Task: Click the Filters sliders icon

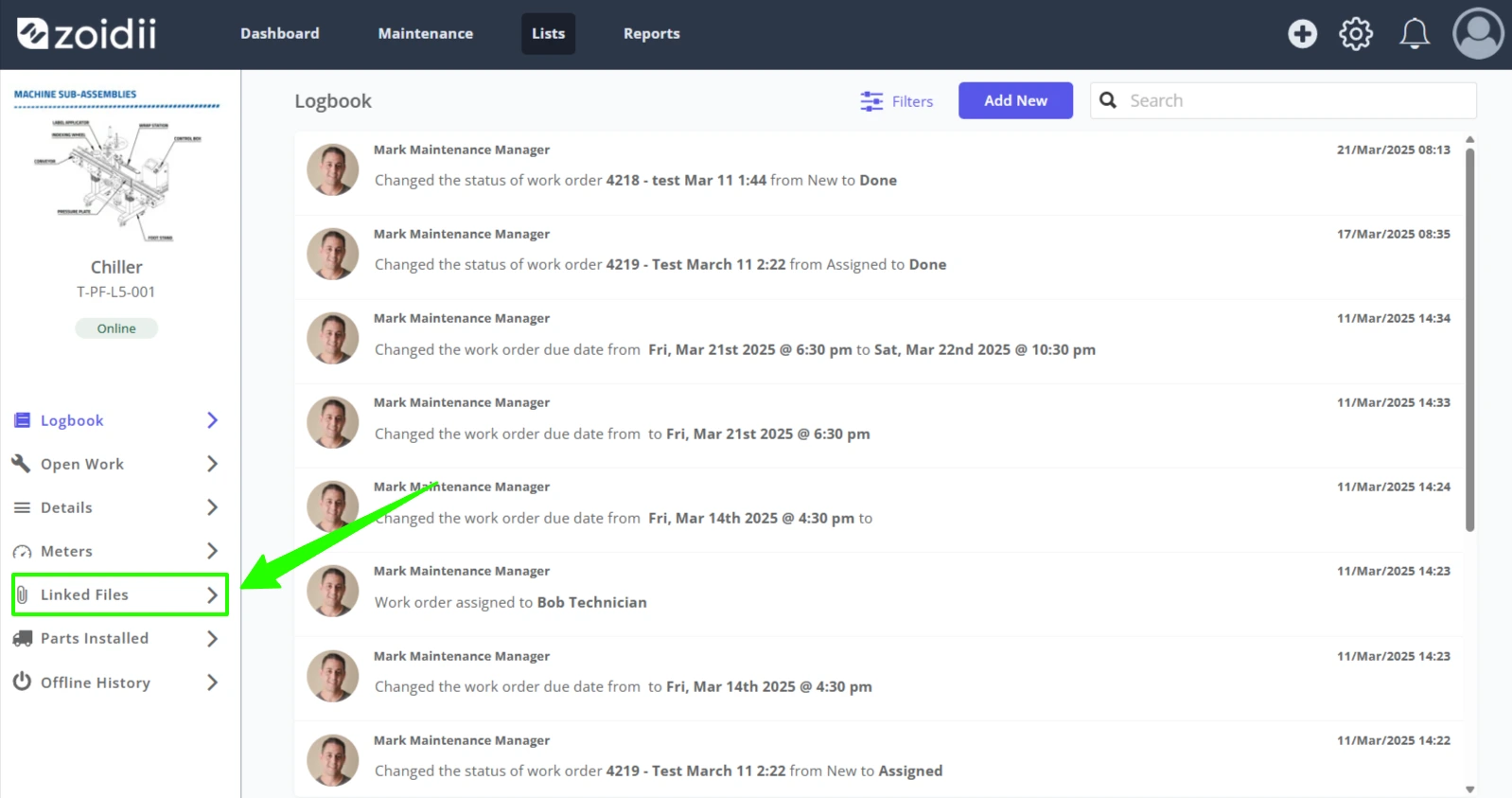Action: (871, 101)
